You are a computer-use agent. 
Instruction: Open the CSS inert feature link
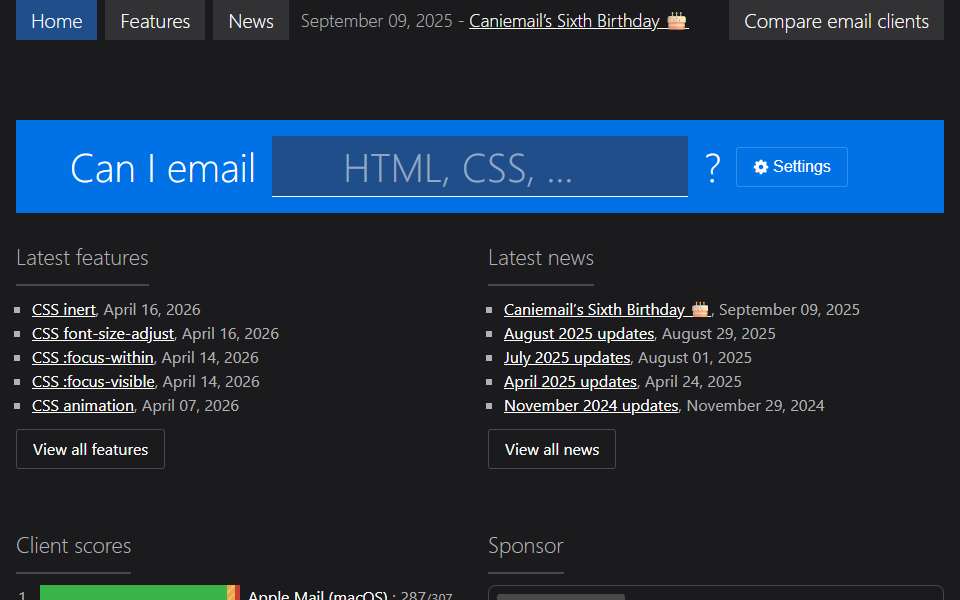click(64, 310)
